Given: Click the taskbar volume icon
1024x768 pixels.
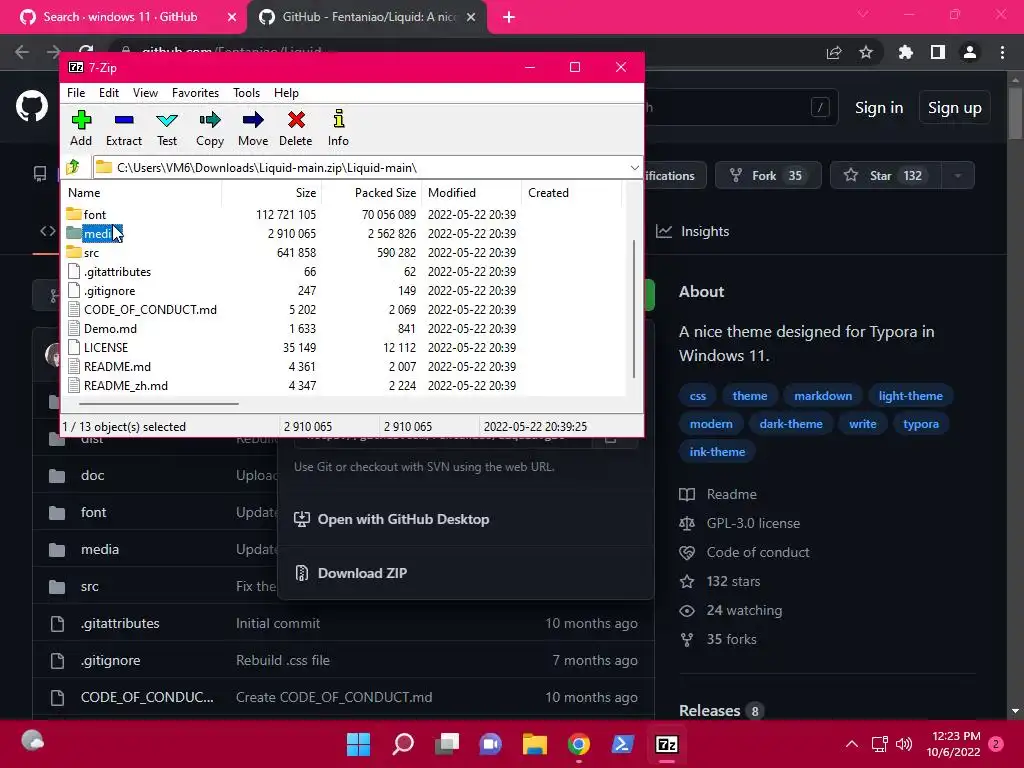Looking at the screenshot, I should 904,744.
